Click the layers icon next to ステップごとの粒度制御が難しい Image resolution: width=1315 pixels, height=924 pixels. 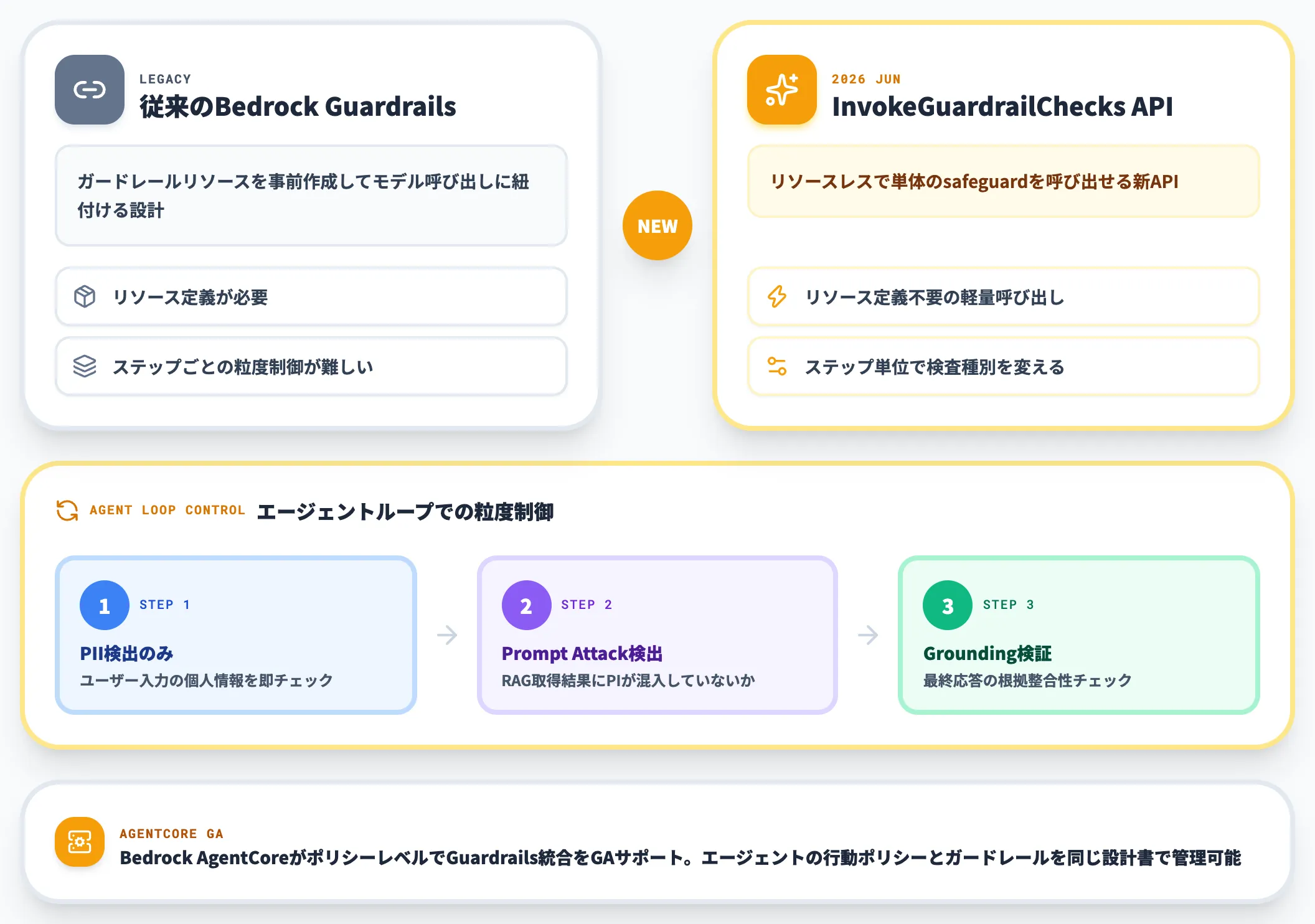tap(85, 366)
